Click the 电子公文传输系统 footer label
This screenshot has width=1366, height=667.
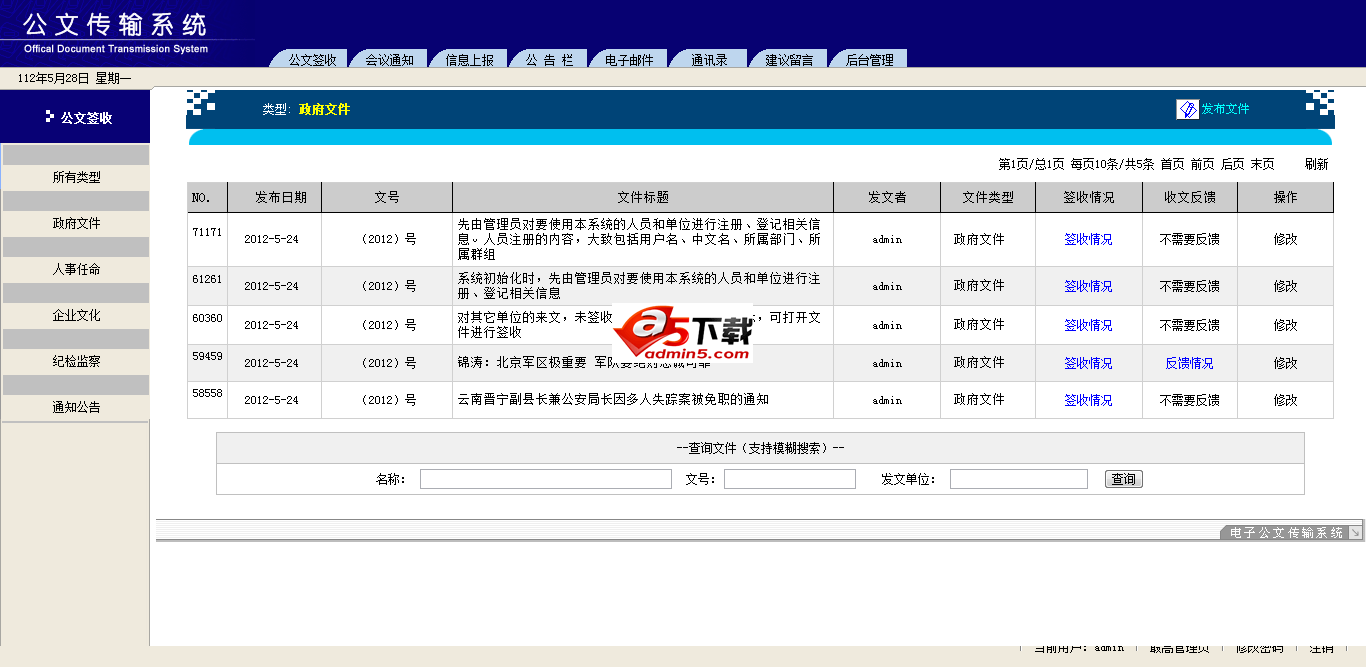click(x=1286, y=533)
